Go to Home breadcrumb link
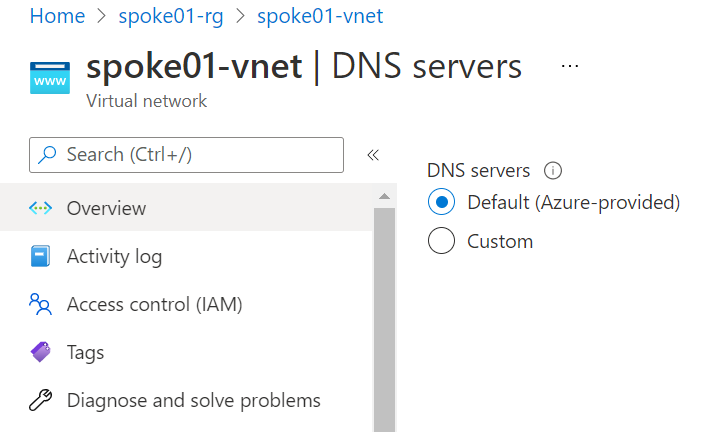This screenshot has height=432, width=726. pos(57,16)
